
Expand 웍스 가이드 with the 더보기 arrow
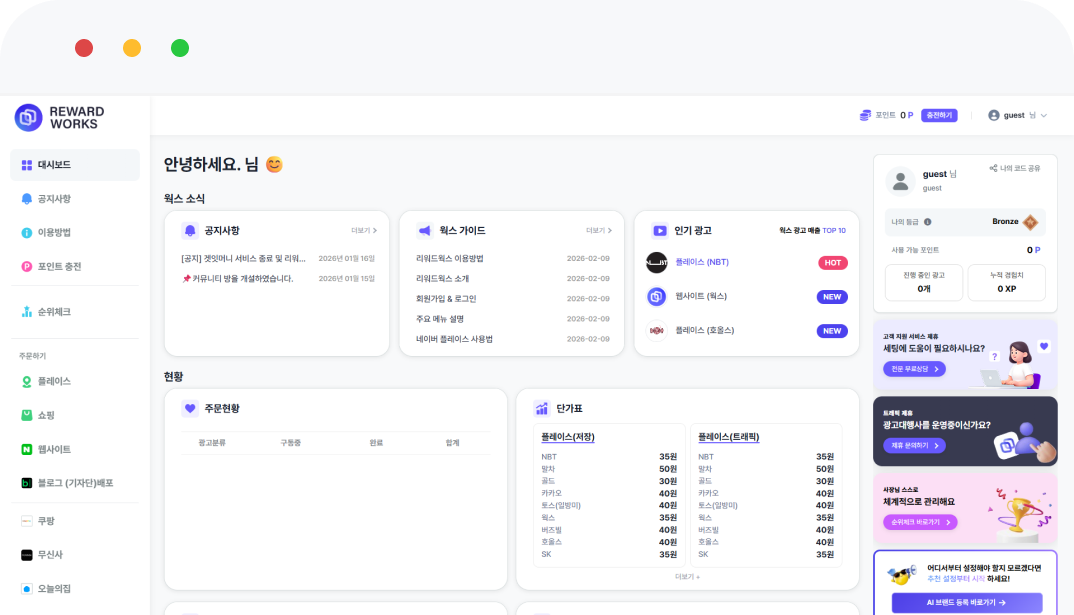(598, 230)
